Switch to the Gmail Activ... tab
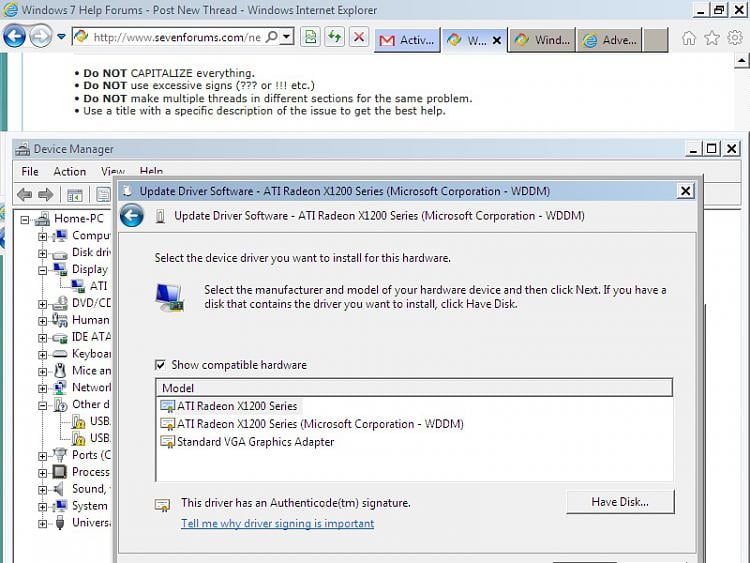This screenshot has height=563, width=750. [407, 40]
